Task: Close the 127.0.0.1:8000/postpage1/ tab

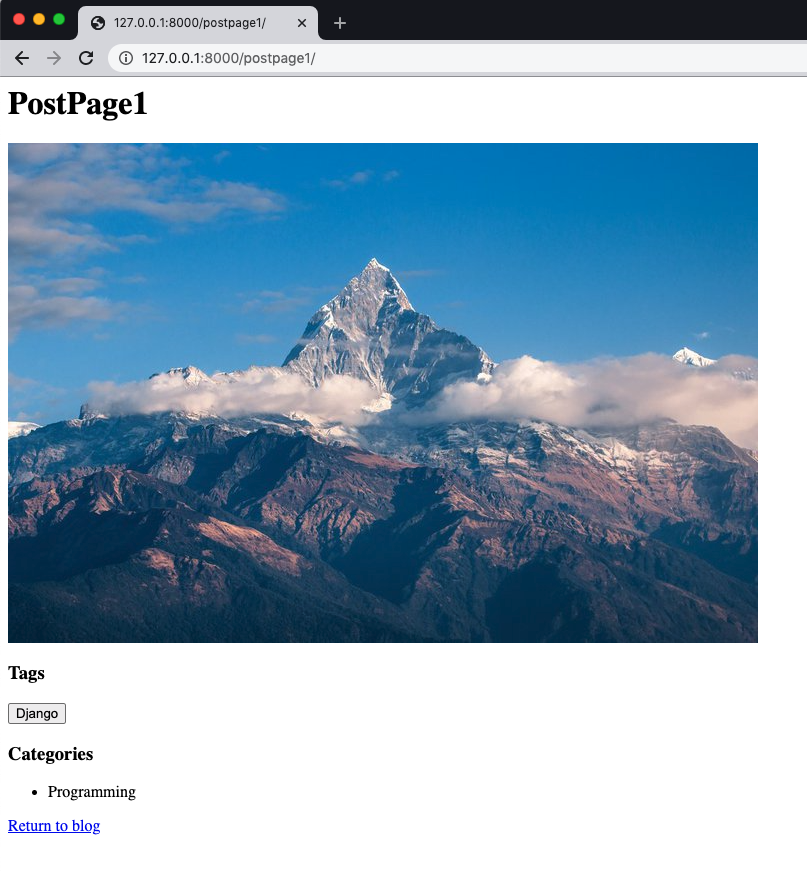Action: click(x=302, y=23)
